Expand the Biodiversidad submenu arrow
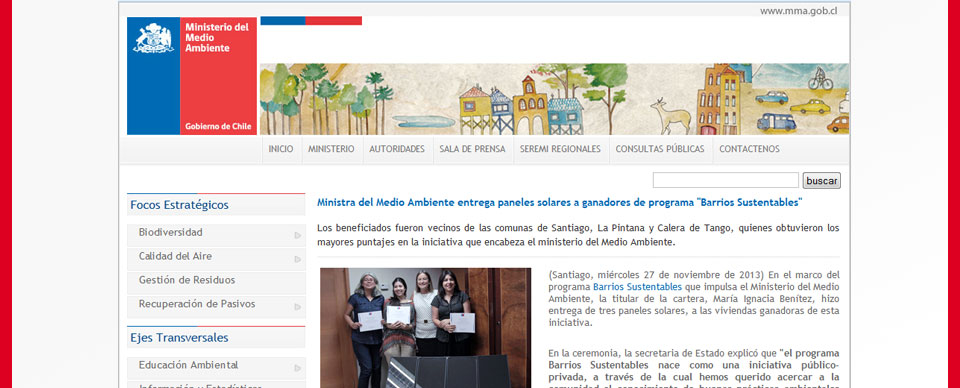The height and width of the screenshot is (388, 960). pyautogui.click(x=298, y=235)
